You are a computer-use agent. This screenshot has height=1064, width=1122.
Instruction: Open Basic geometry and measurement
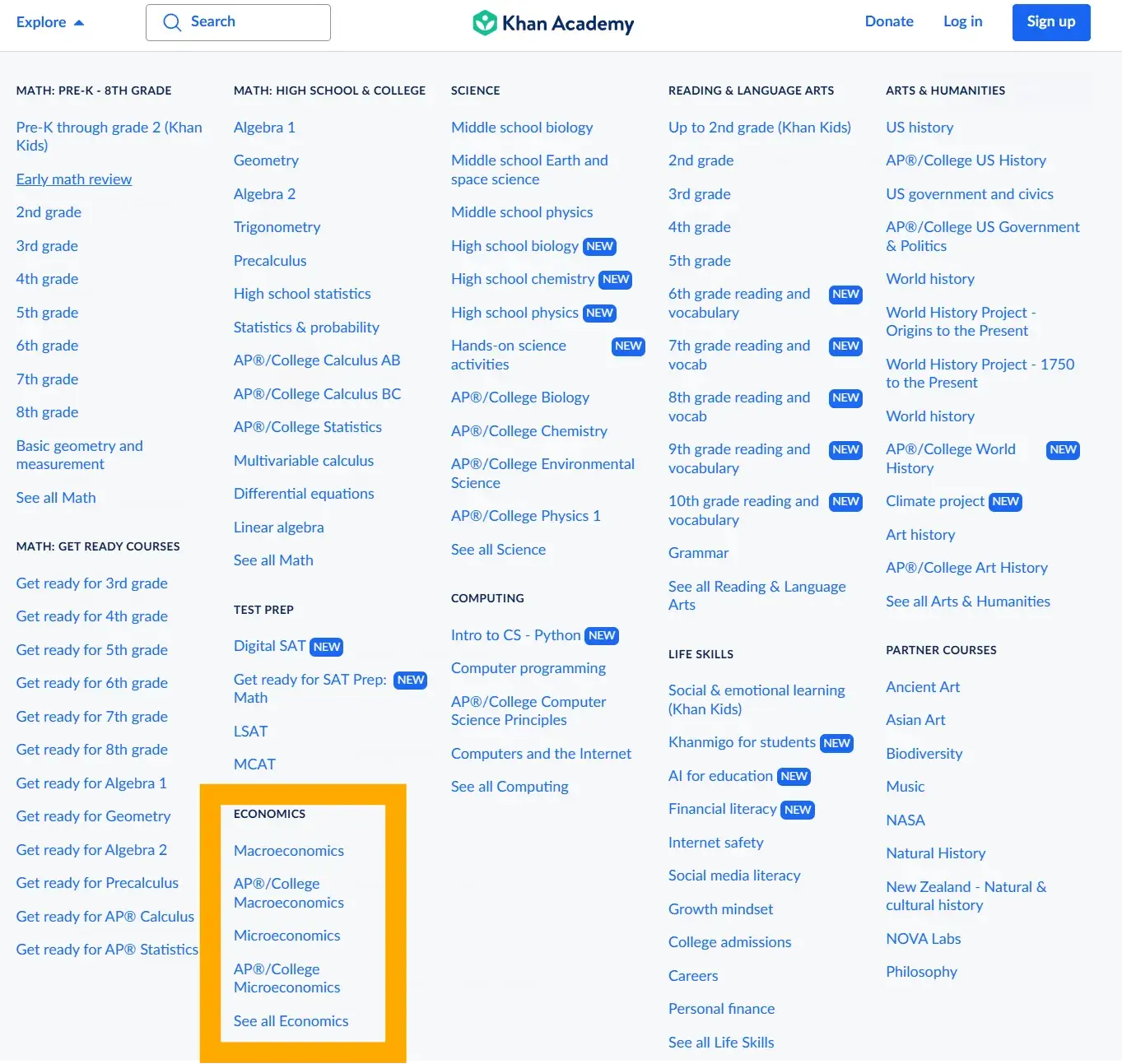79,455
